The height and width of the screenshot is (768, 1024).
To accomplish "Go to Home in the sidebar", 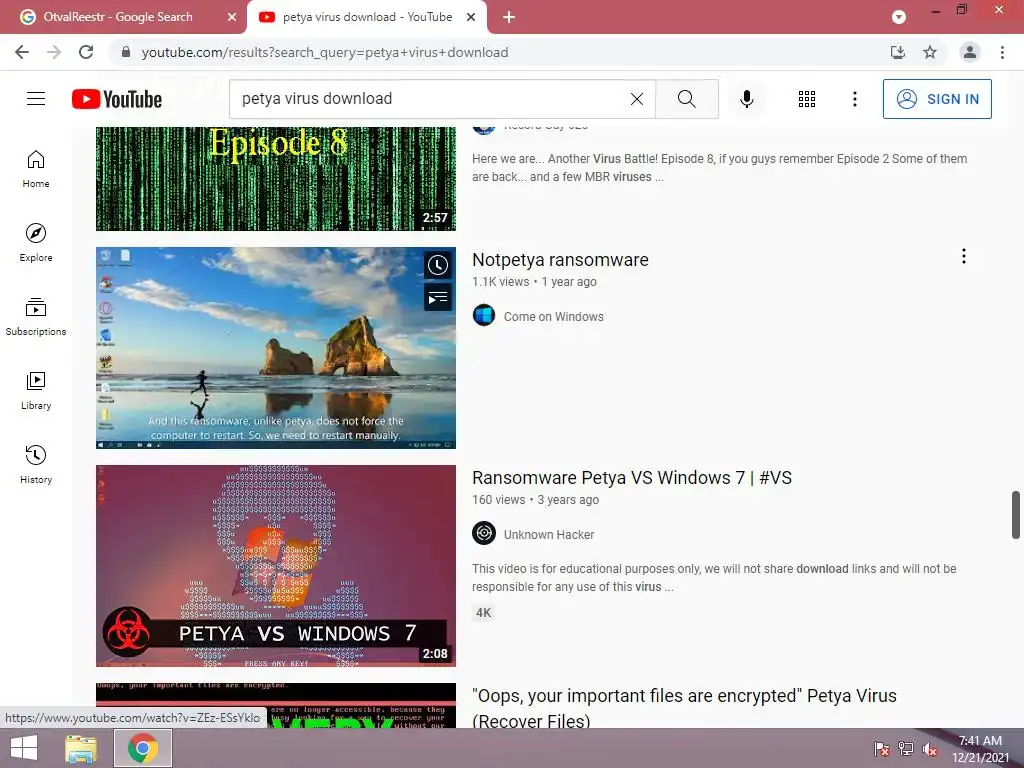I will [x=36, y=169].
